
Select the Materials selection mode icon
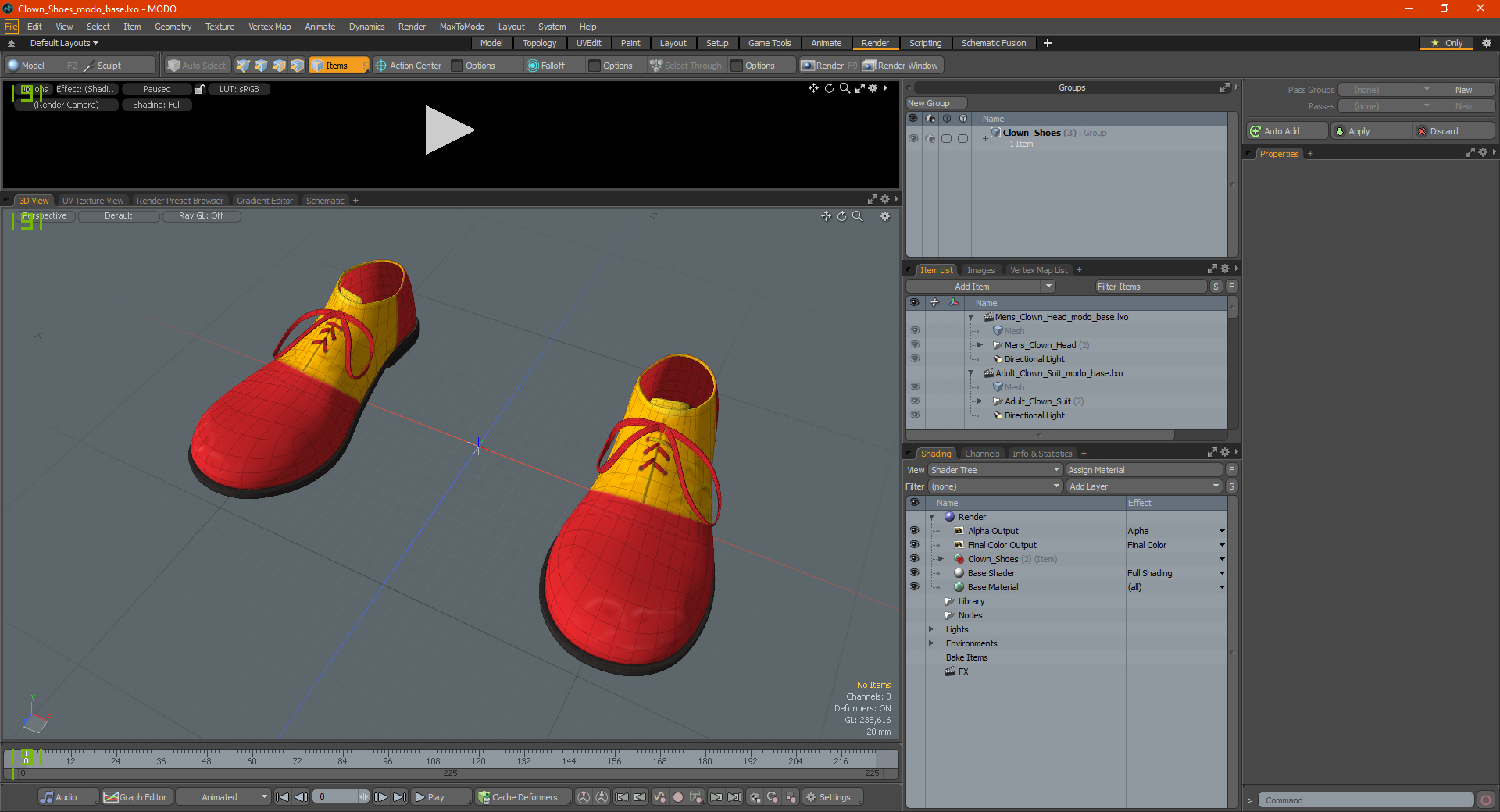[297, 66]
